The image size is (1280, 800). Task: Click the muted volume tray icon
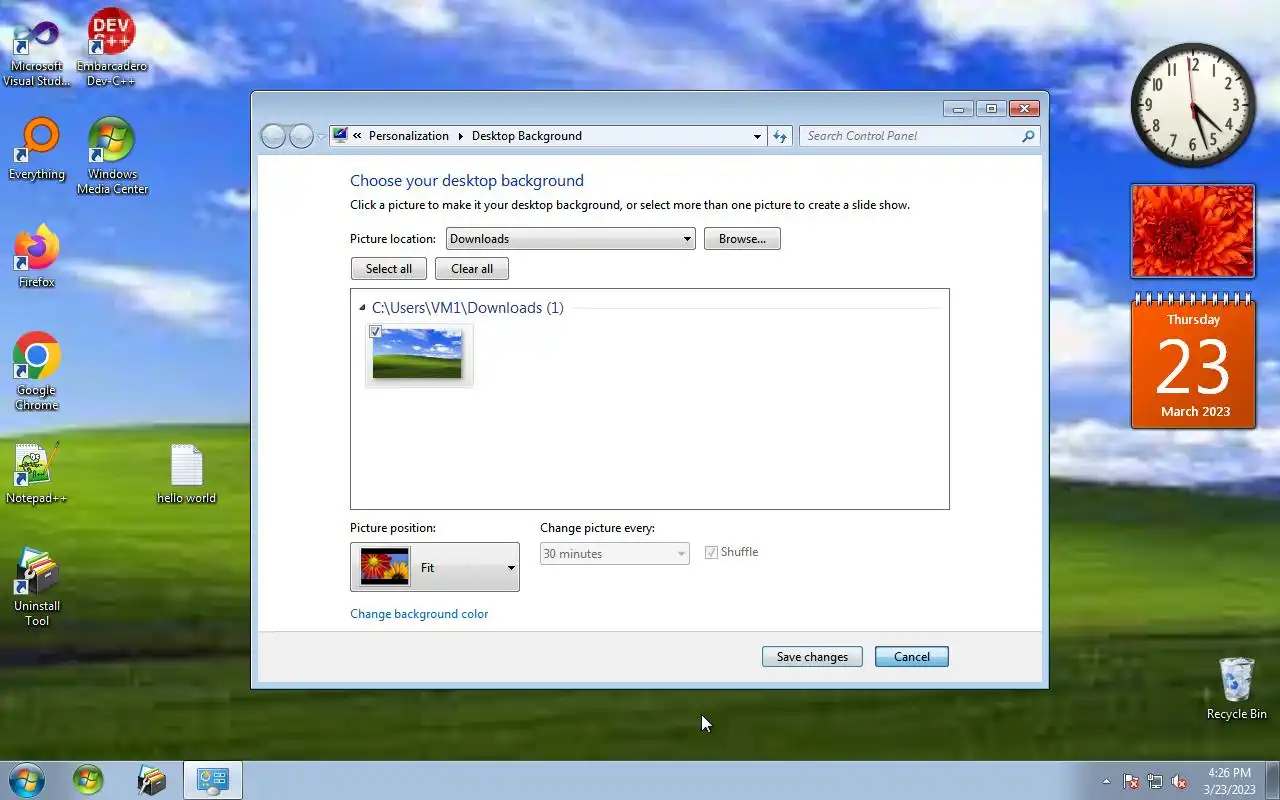click(x=1179, y=781)
